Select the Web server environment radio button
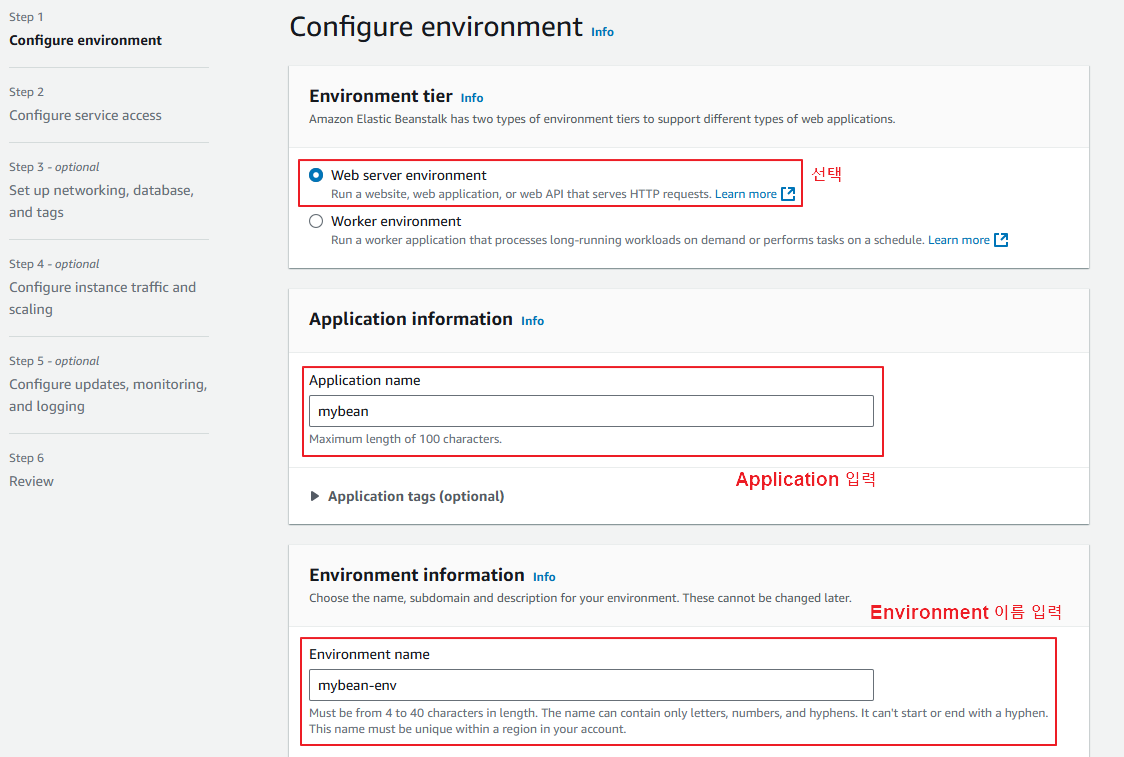 pos(316,175)
